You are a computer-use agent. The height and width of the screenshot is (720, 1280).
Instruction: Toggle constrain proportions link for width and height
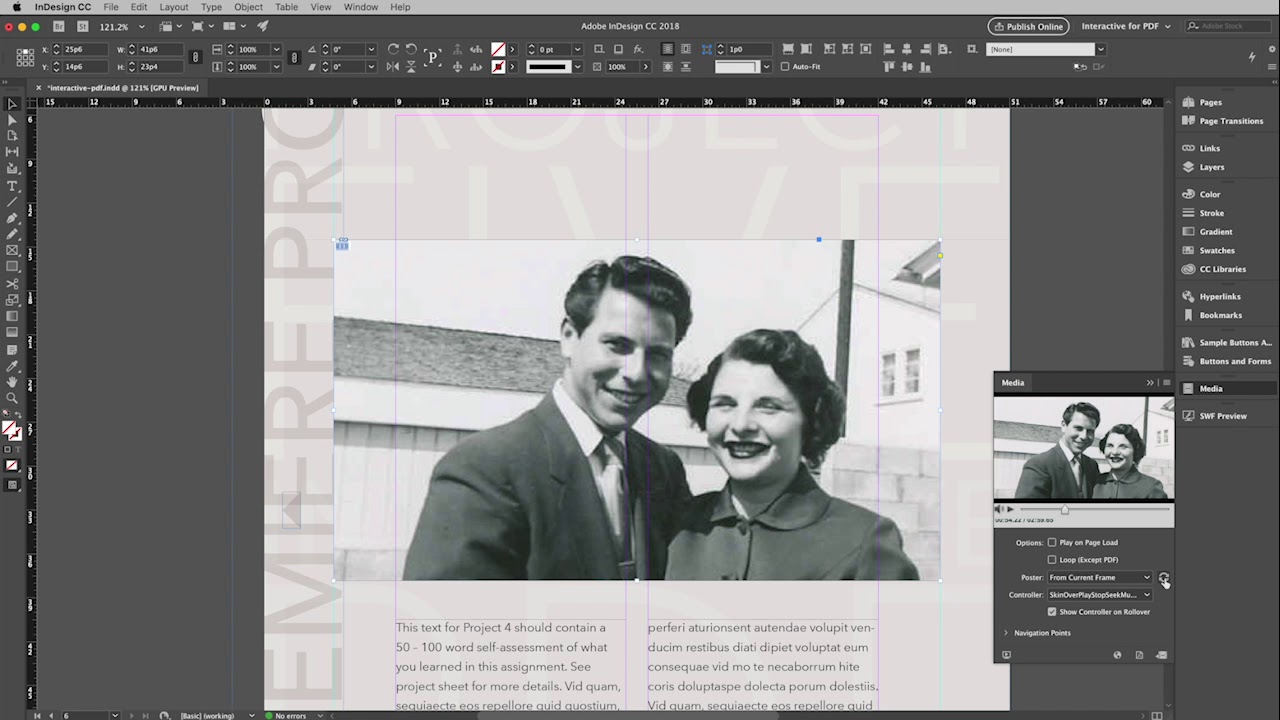point(195,58)
